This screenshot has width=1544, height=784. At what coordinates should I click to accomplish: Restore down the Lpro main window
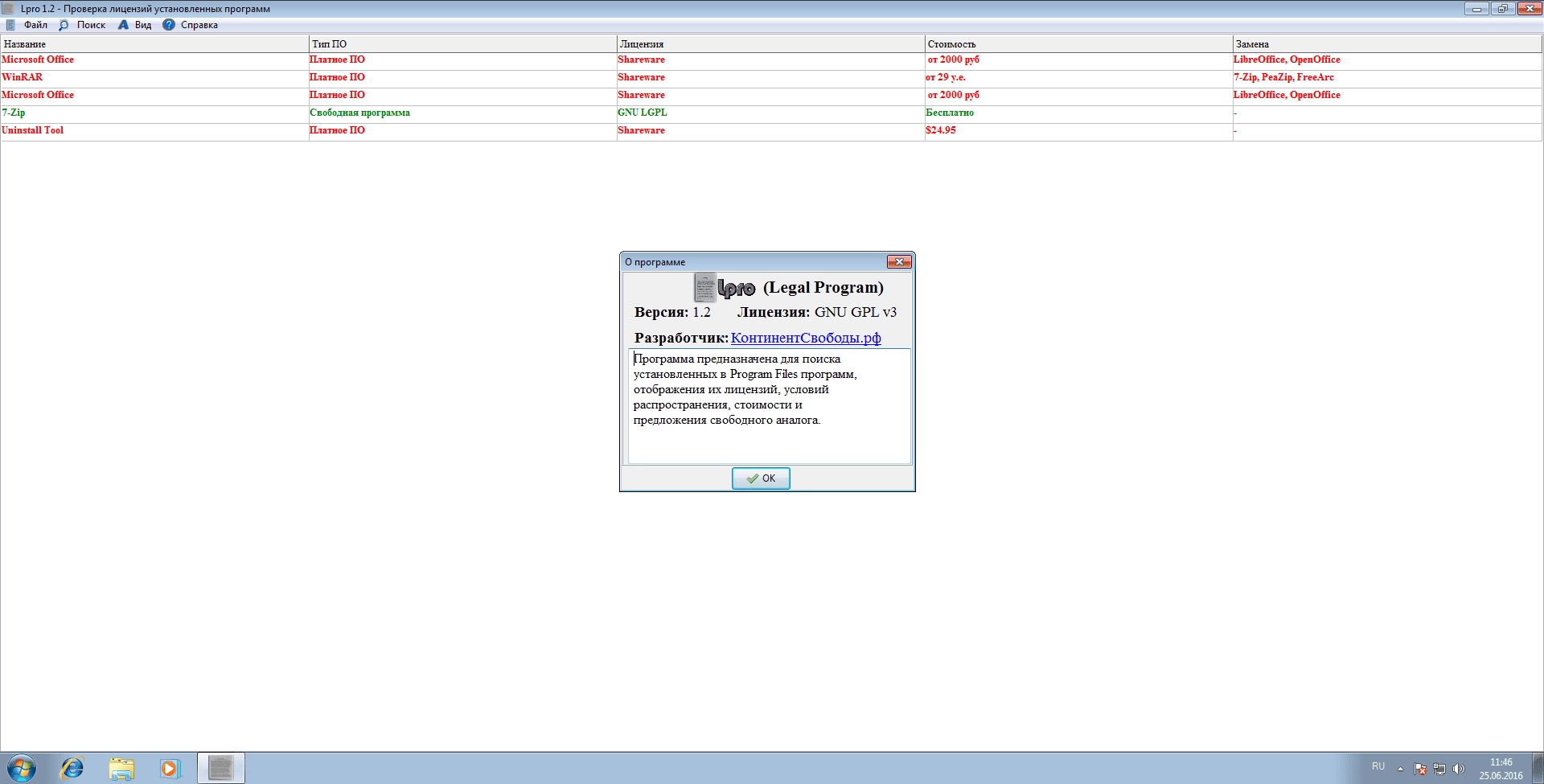click(x=1502, y=9)
